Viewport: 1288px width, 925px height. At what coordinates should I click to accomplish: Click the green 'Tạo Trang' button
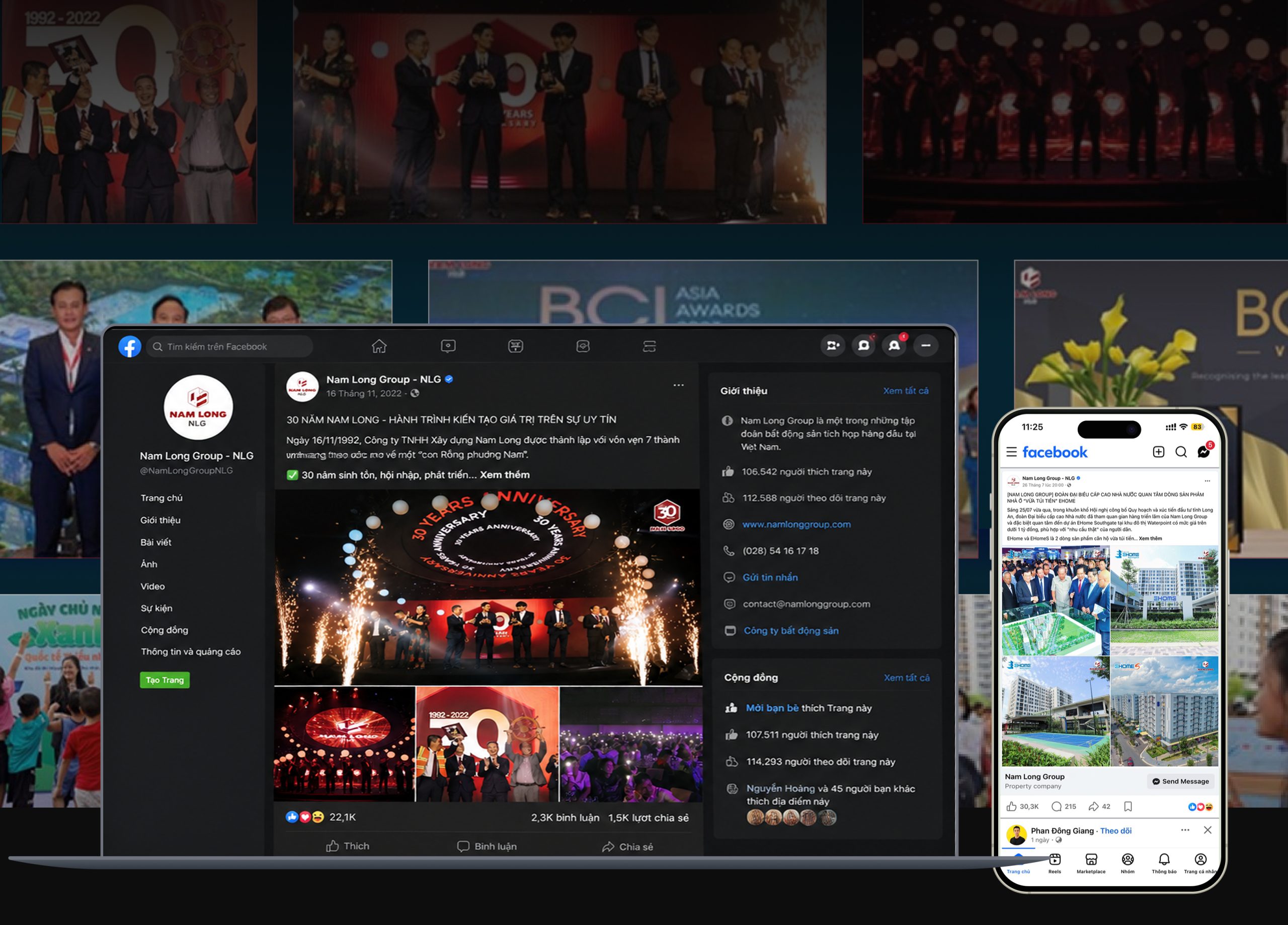click(x=165, y=680)
